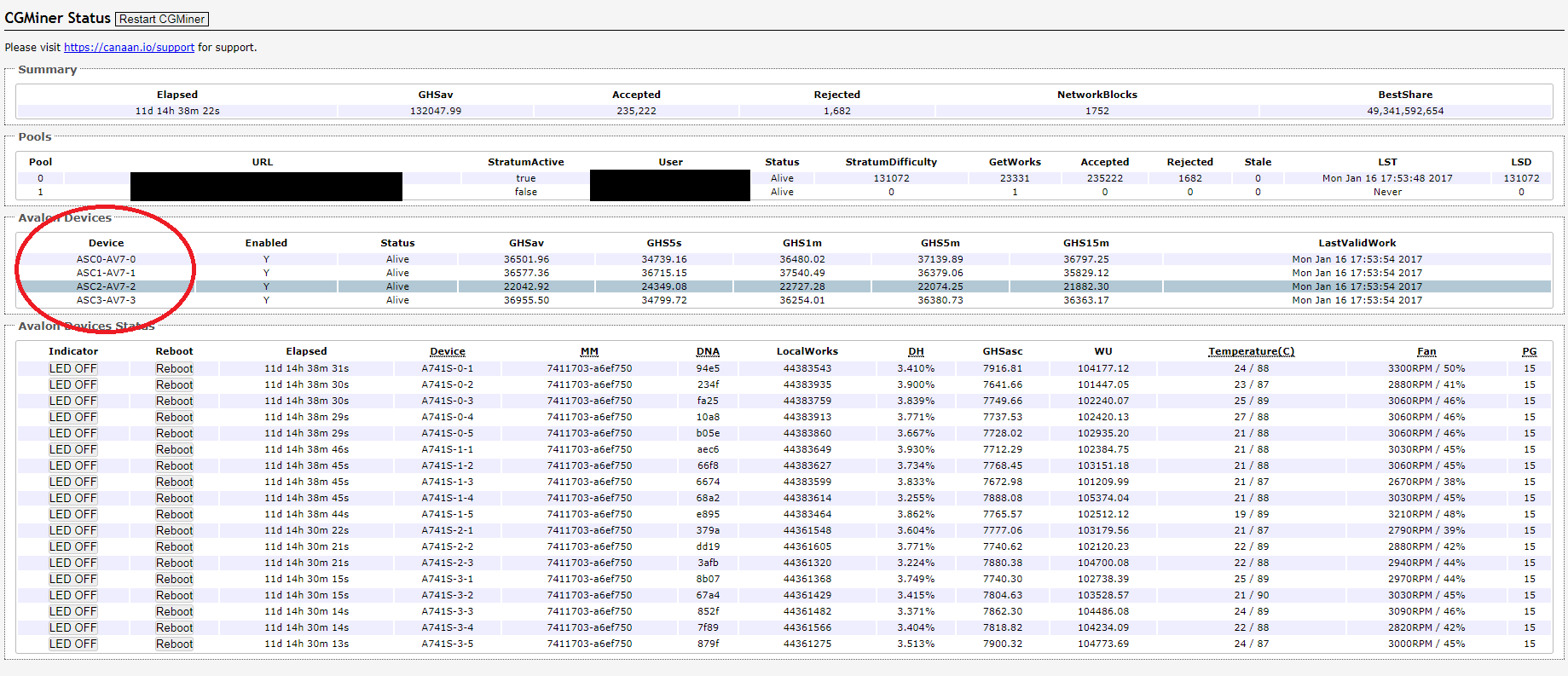Click the StratumDifficulty value 131072 for pool 0

(891, 178)
